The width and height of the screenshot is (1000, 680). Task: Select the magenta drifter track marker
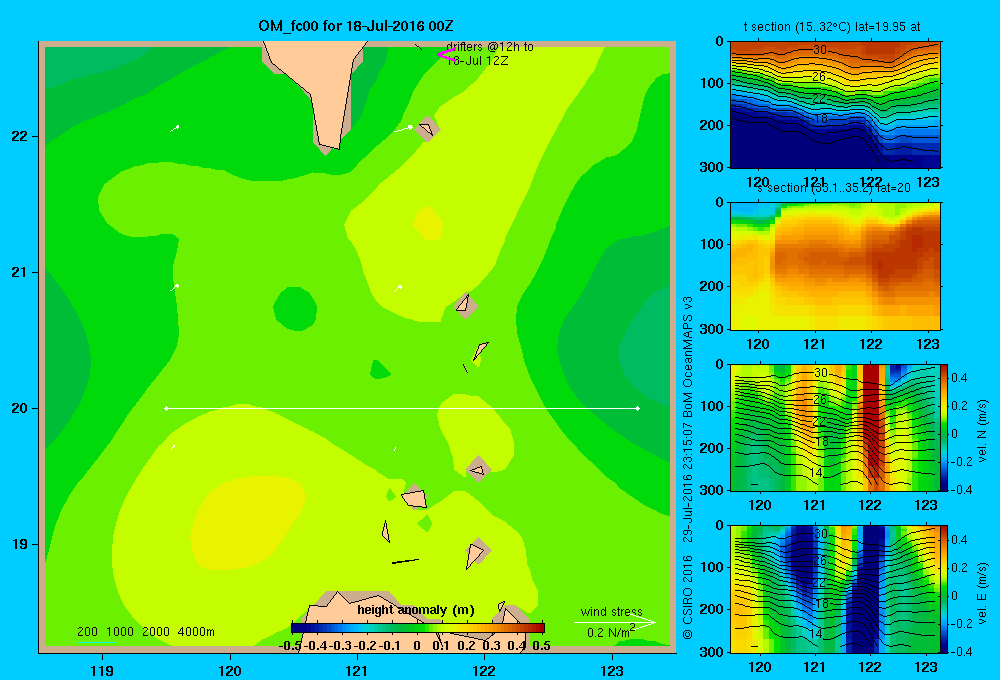445,55
